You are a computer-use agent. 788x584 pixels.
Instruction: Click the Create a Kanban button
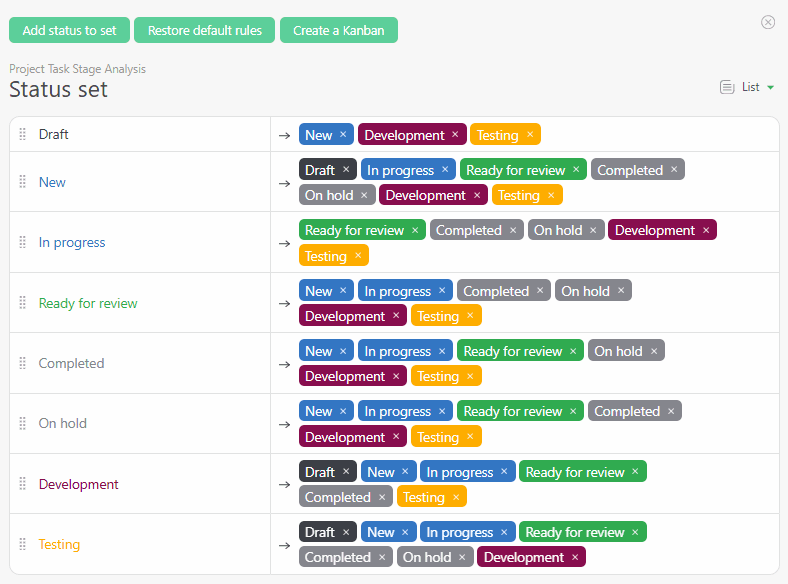pyautogui.click(x=338, y=30)
